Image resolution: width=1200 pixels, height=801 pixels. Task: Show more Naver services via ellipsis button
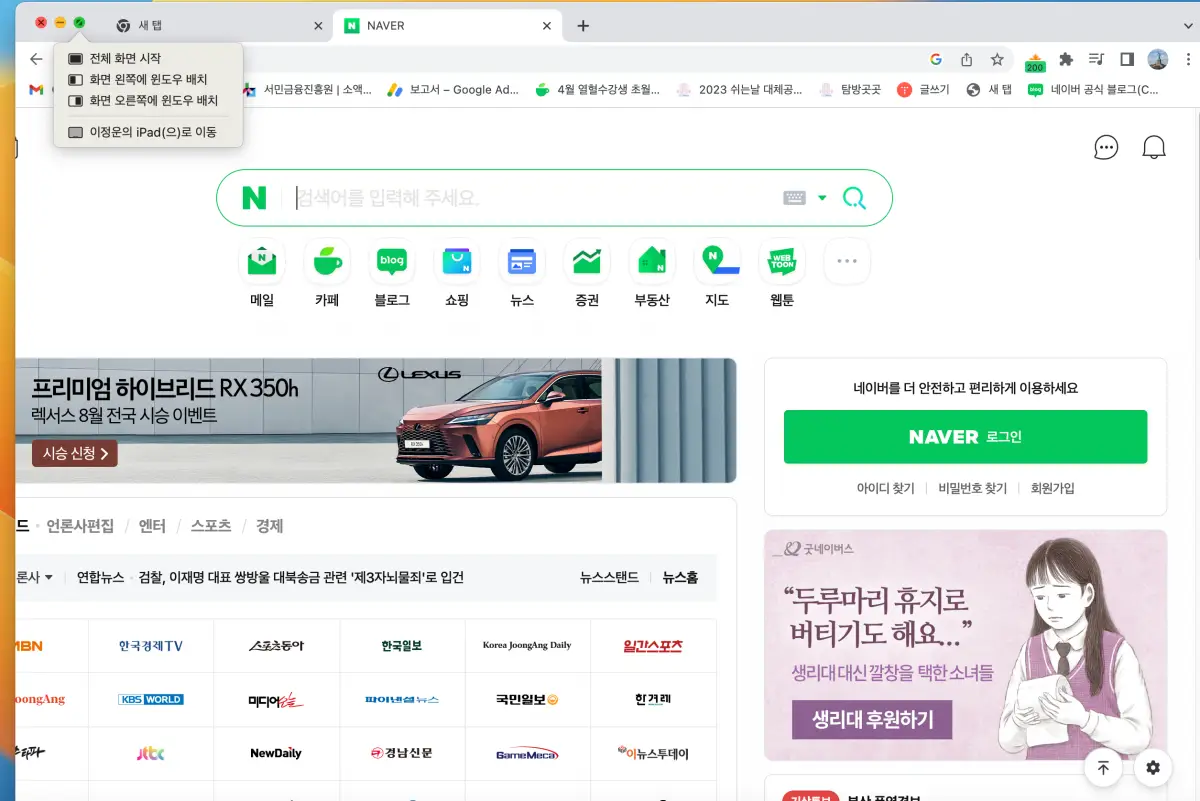(x=846, y=260)
